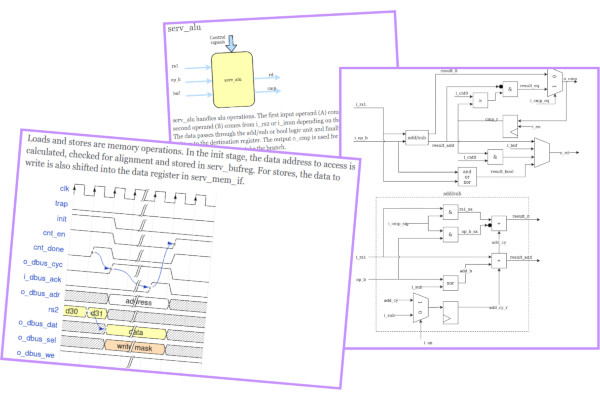This screenshot has width=600, height=400.
Task: Select the yellow d31 waveform cell
Action: [97, 313]
